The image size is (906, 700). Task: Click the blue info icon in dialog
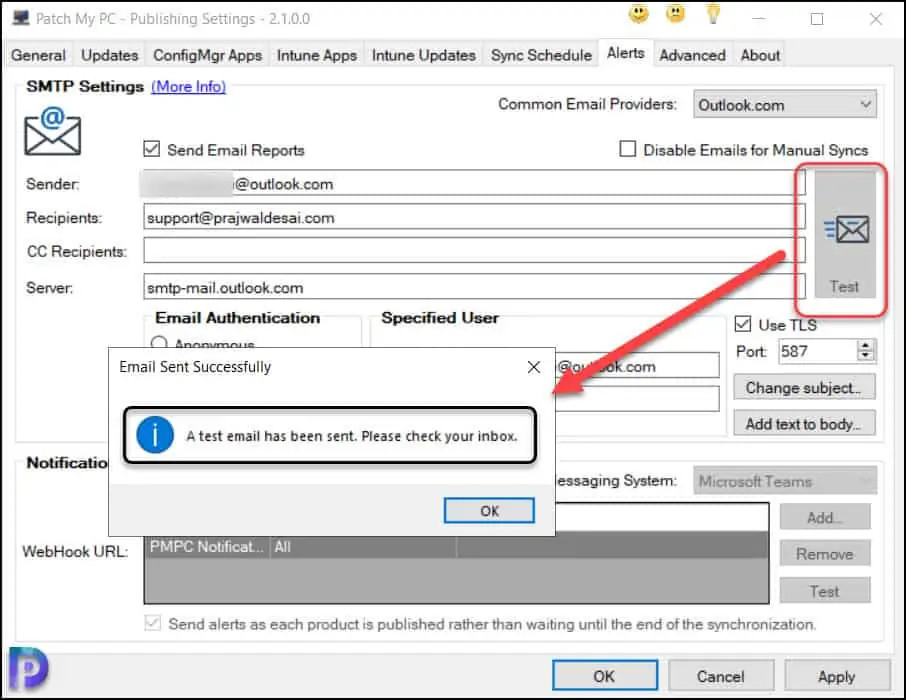(x=155, y=435)
